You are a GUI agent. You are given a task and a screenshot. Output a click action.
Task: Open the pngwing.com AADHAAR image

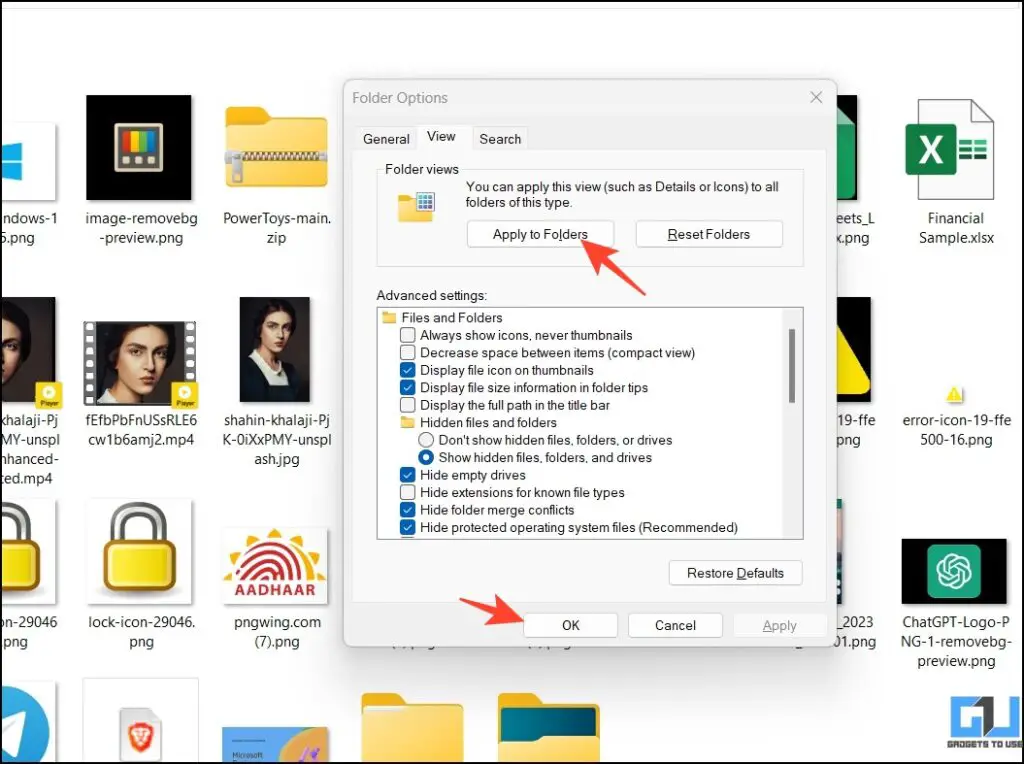[275, 565]
